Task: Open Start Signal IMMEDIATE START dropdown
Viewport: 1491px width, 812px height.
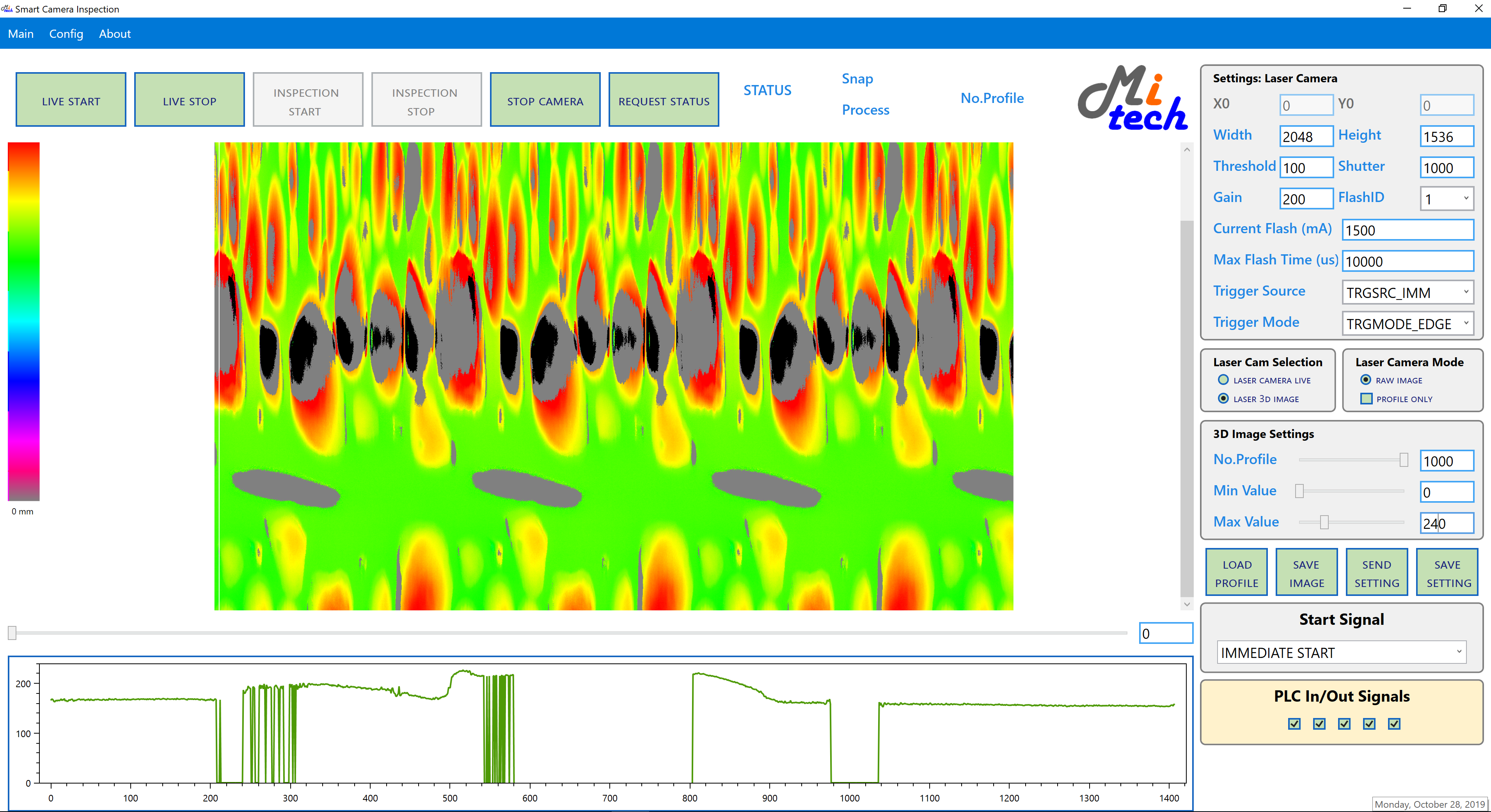Action: pos(1342,652)
